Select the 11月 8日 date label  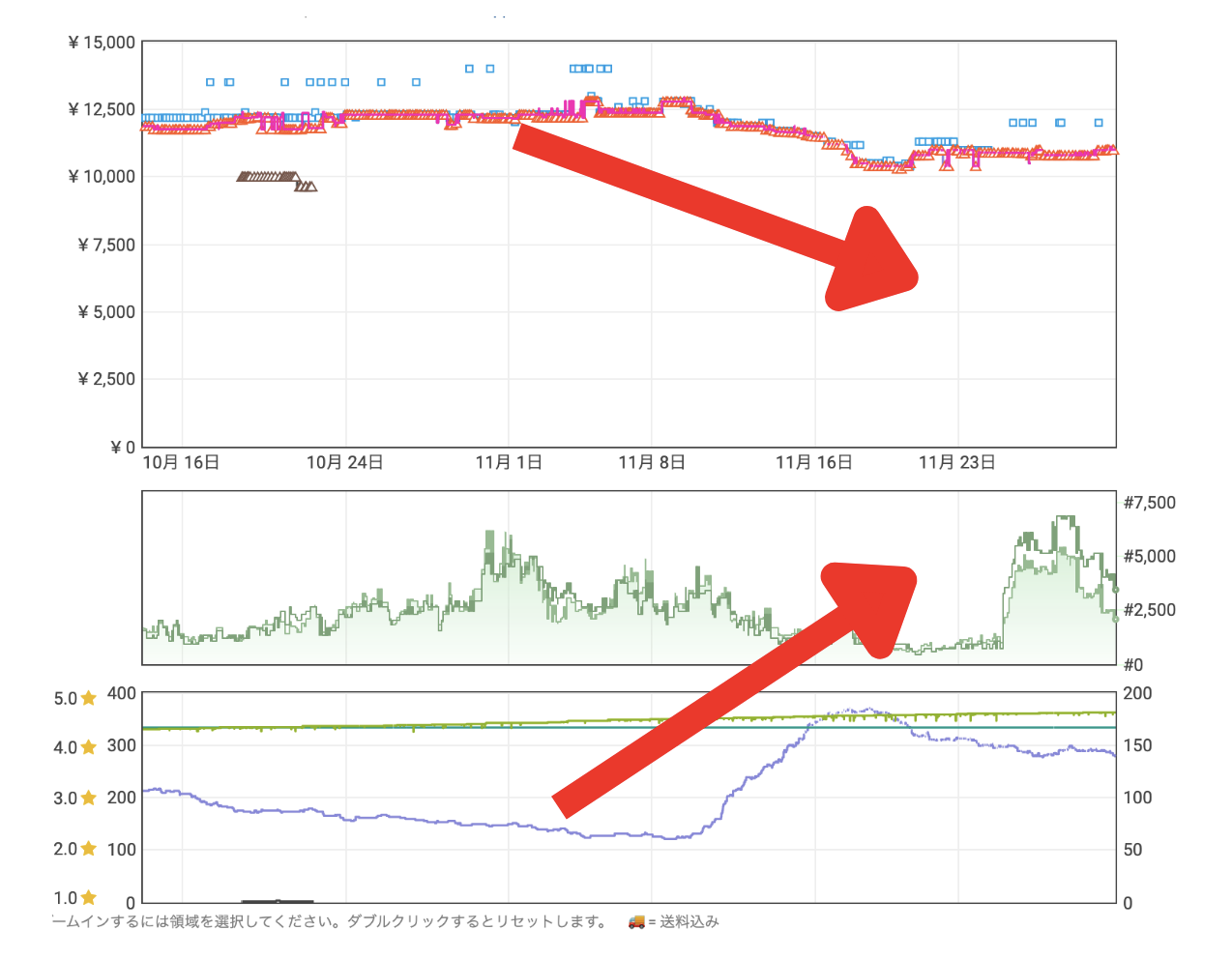(x=652, y=463)
